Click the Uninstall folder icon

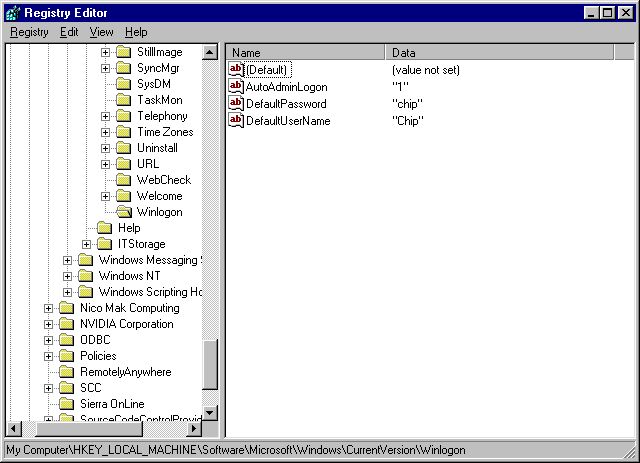(124, 148)
